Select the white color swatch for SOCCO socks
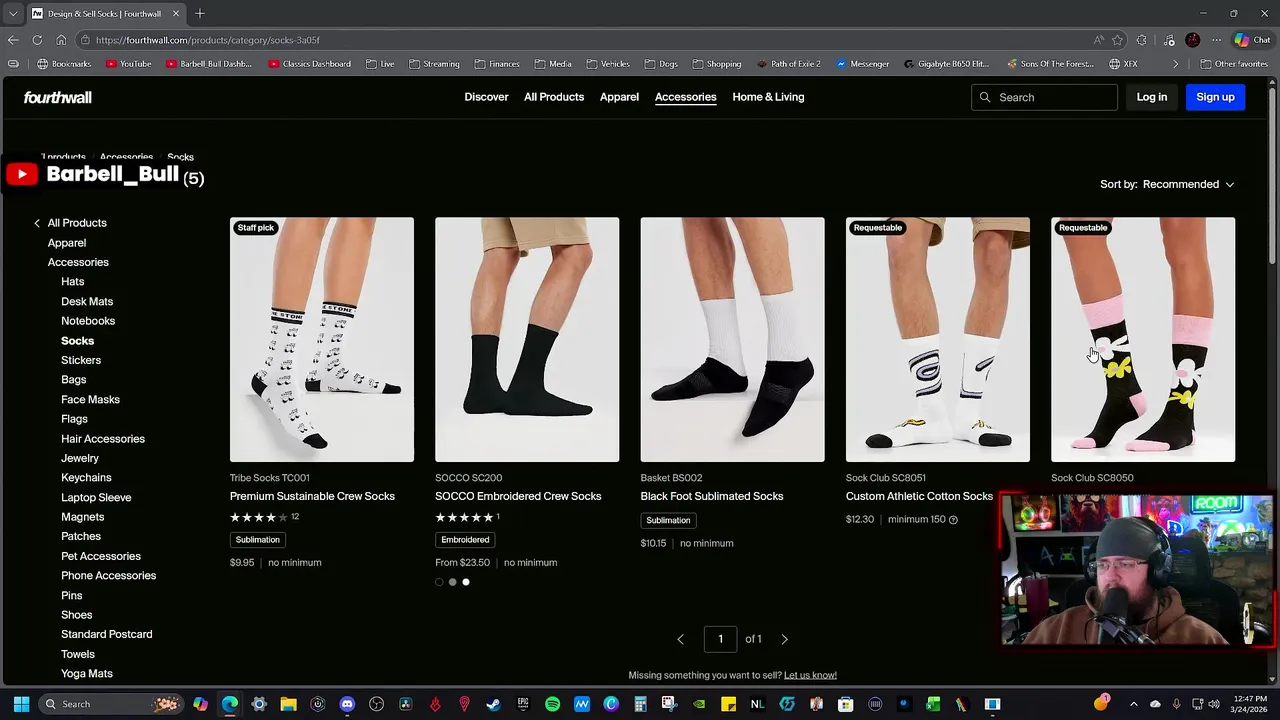This screenshot has width=1280, height=720. point(465,582)
